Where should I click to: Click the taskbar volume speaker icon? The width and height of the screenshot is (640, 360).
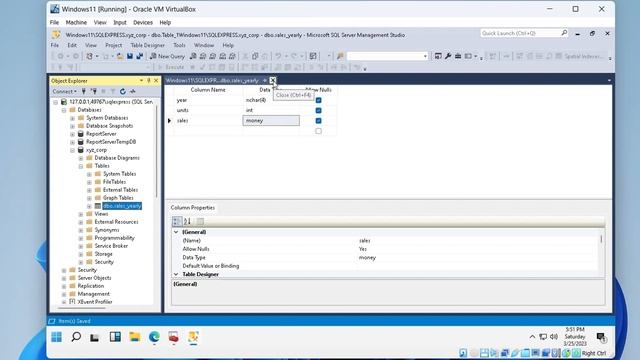click(554, 337)
